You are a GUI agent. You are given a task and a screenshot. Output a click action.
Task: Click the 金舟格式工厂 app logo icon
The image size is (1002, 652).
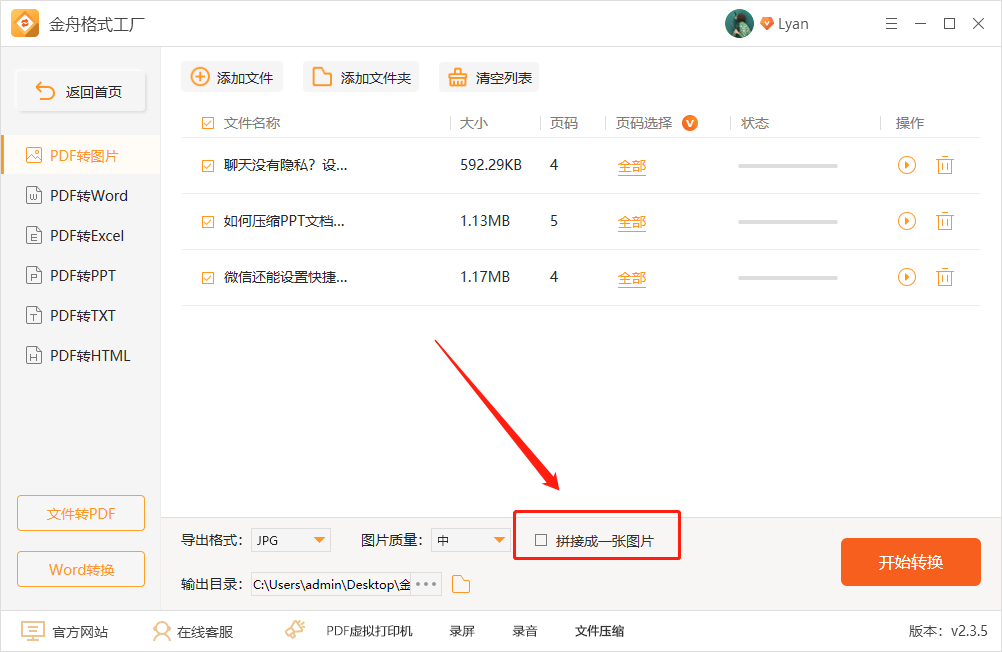pyautogui.click(x=26, y=24)
